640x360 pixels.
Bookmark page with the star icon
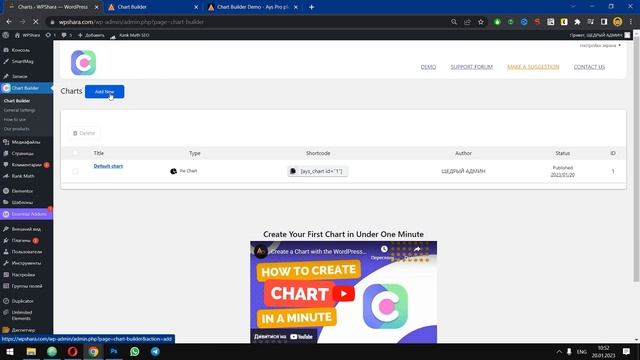click(x=481, y=22)
